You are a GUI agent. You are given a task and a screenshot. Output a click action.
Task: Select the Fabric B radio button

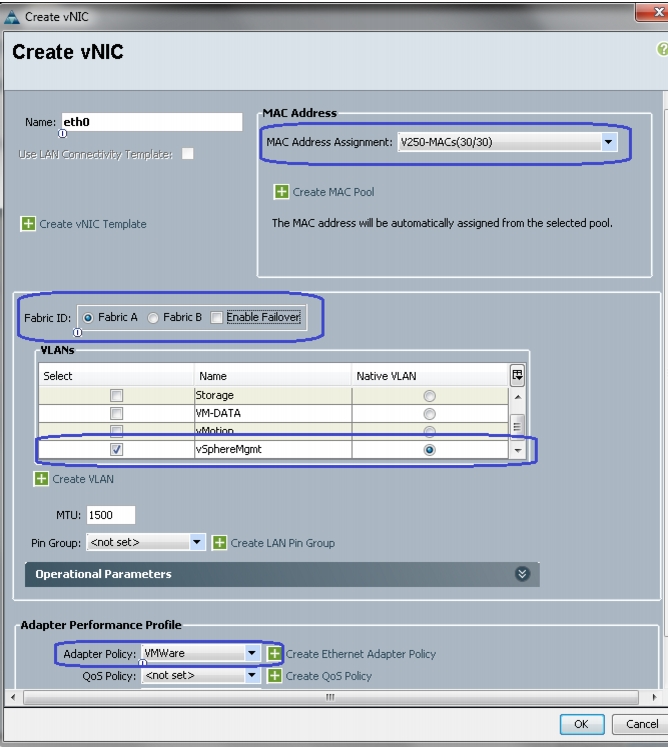click(153, 318)
